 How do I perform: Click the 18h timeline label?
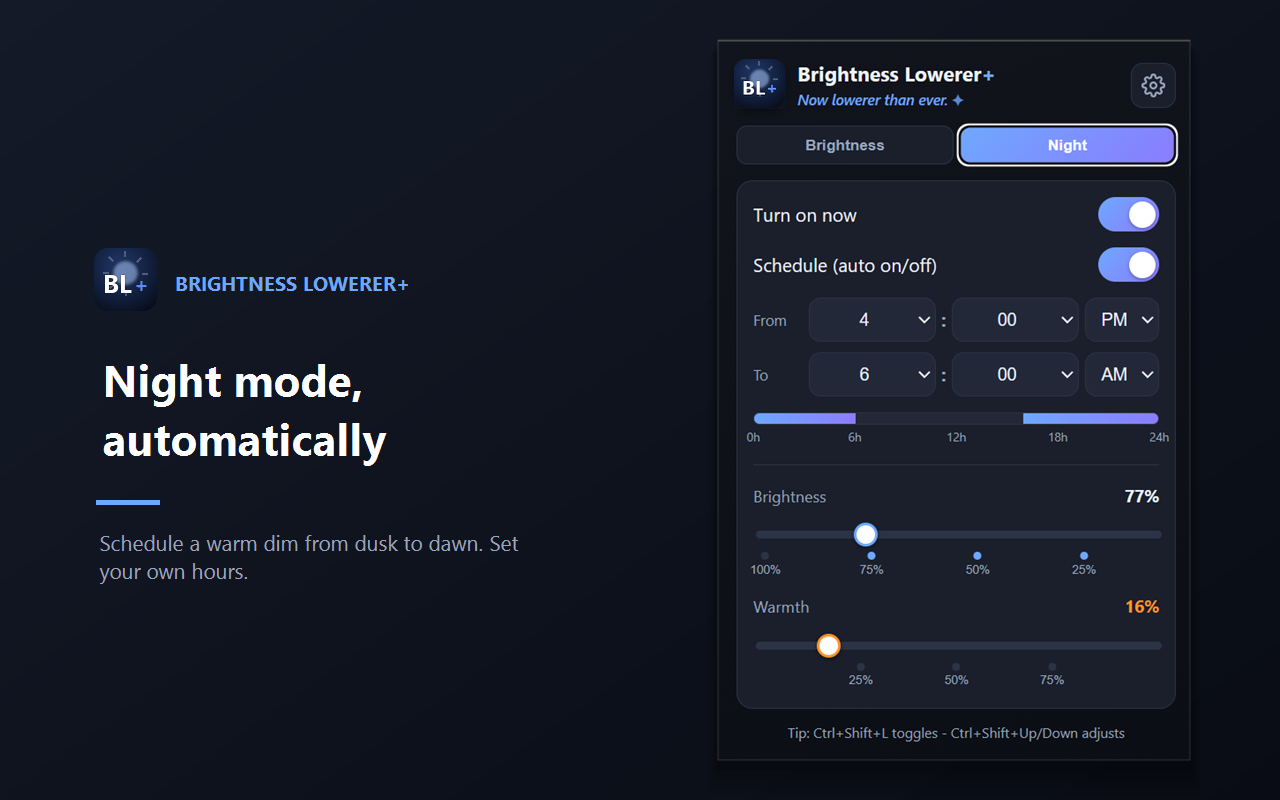pos(1058,437)
